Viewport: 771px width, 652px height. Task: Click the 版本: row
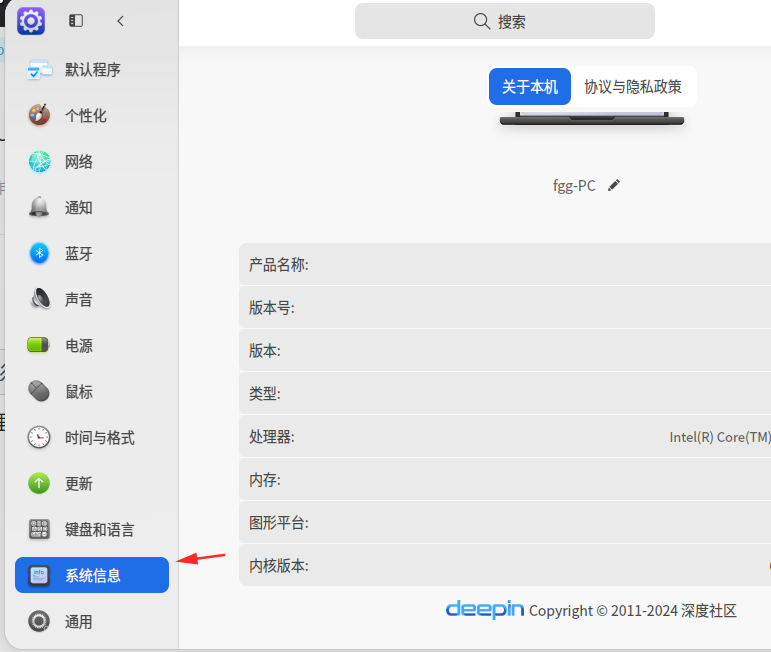(x=505, y=351)
